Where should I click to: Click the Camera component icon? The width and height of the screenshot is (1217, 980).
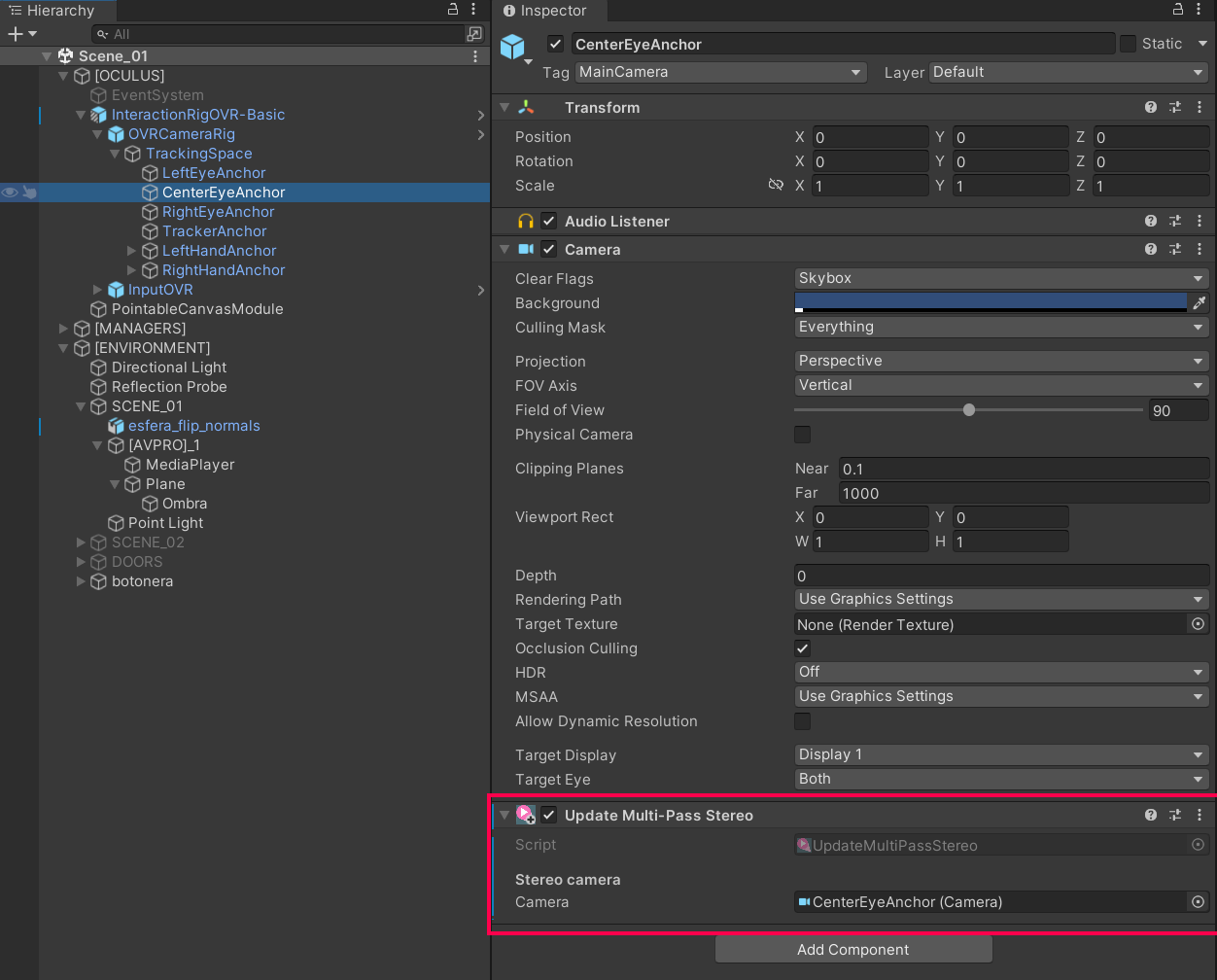click(523, 250)
